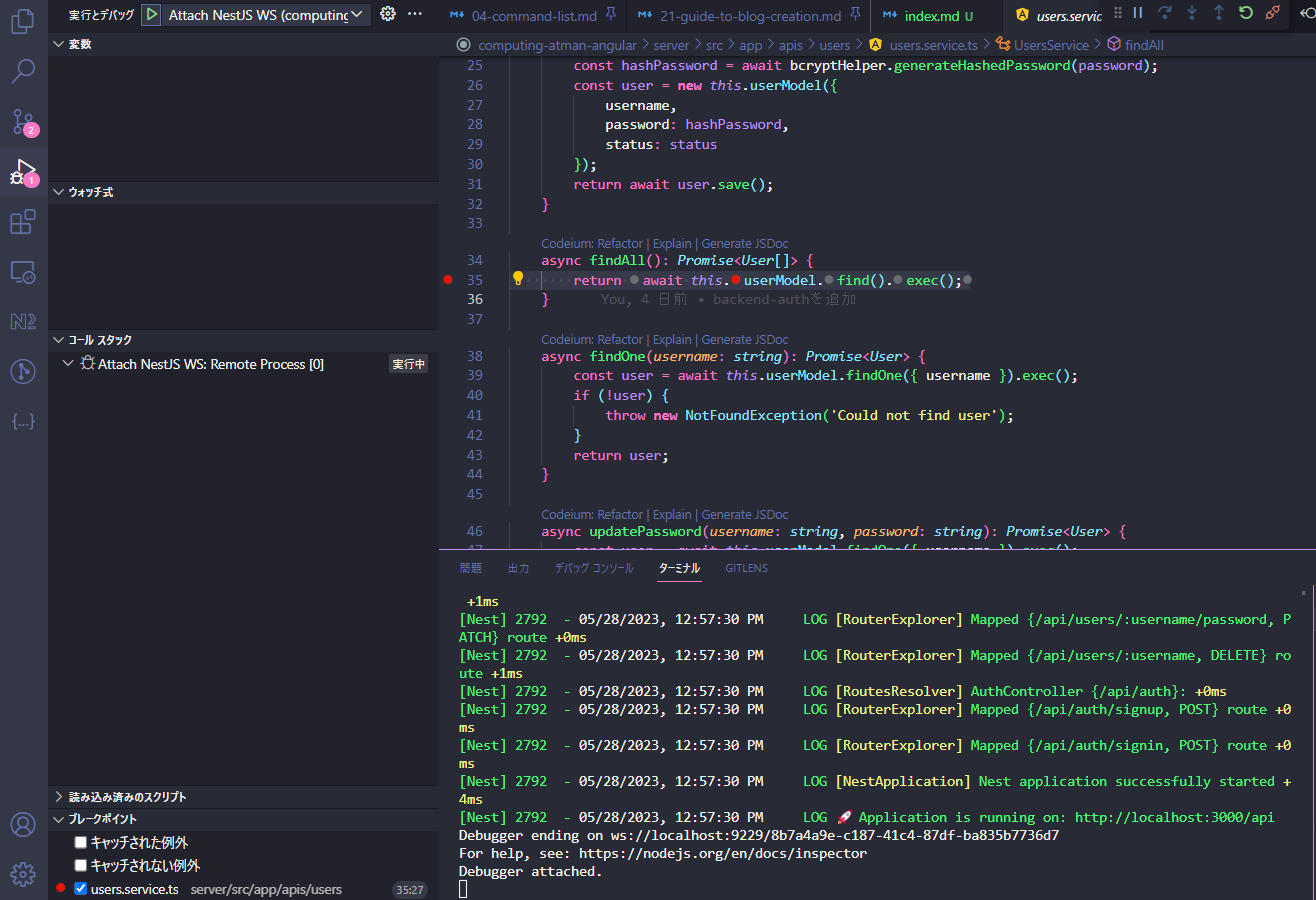Viewport: 1316px width, 900px height.
Task: Open the Search view in activity bar
Action: (x=23, y=71)
